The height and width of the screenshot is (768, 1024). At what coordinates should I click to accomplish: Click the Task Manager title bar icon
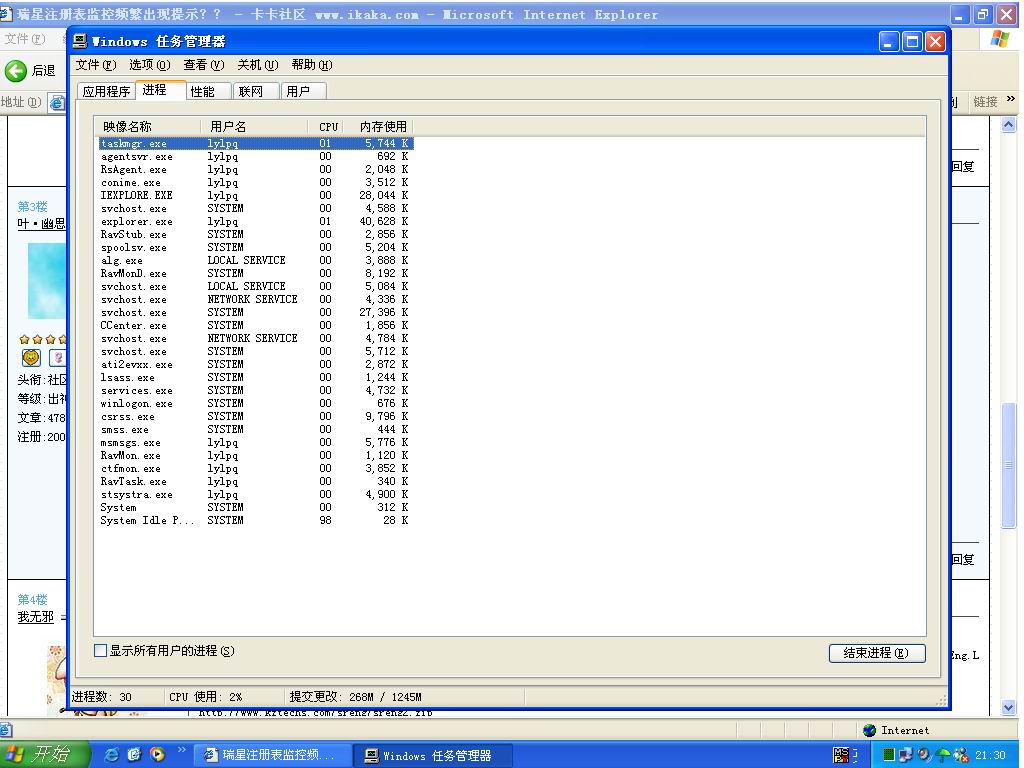(x=80, y=41)
